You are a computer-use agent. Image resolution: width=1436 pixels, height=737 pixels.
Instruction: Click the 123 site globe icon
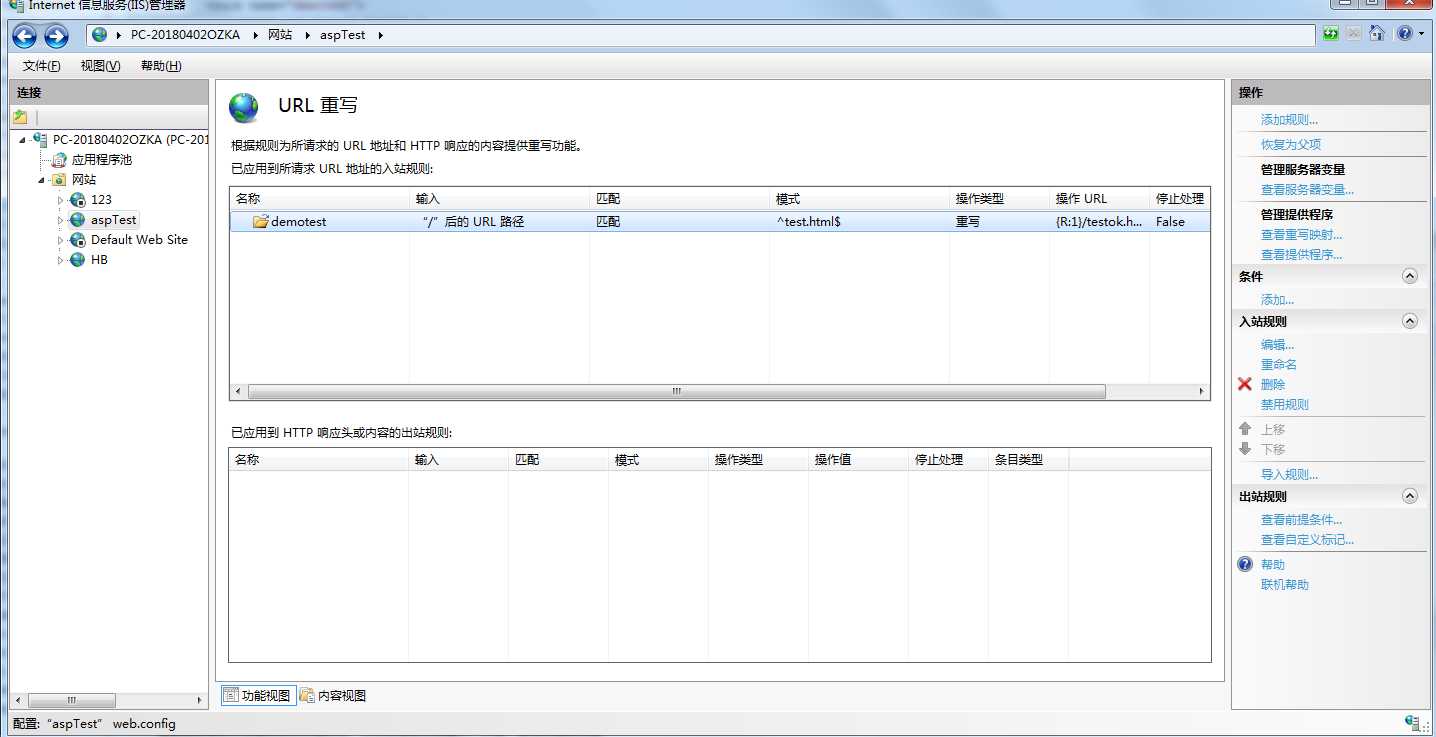(x=78, y=199)
